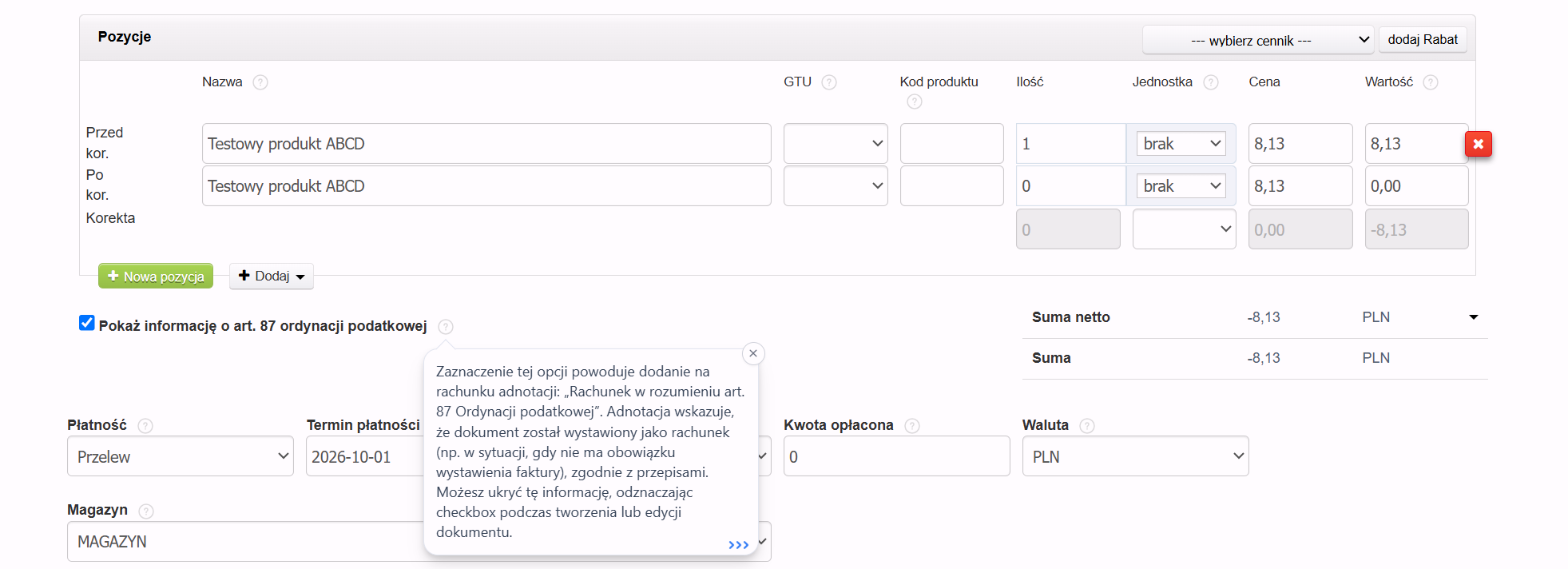The width and height of the screenshot is (1568, 569).
Task: Click the Wartość help icon
Action: click(1431, 82)
